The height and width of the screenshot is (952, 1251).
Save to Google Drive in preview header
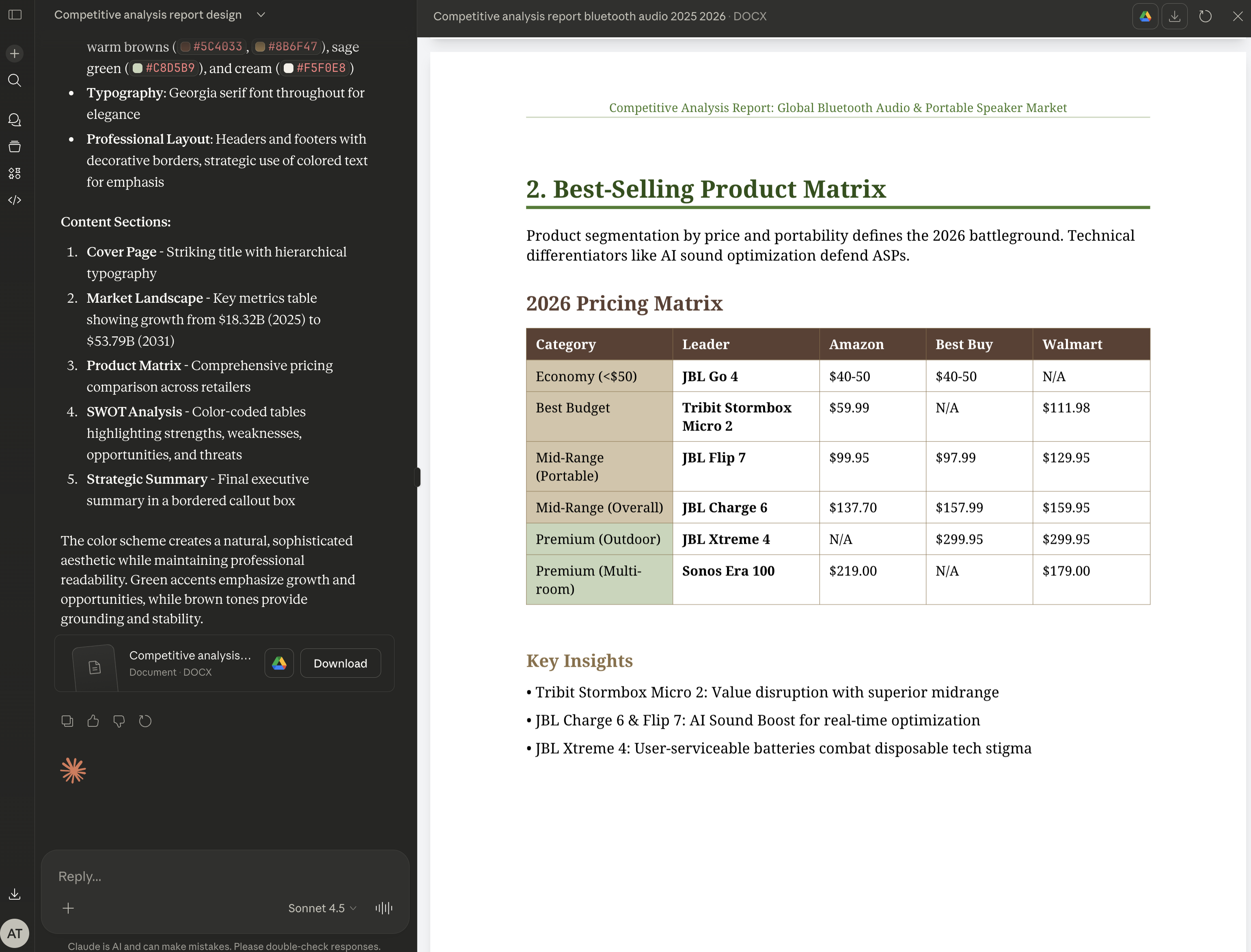coord(1145,16)
